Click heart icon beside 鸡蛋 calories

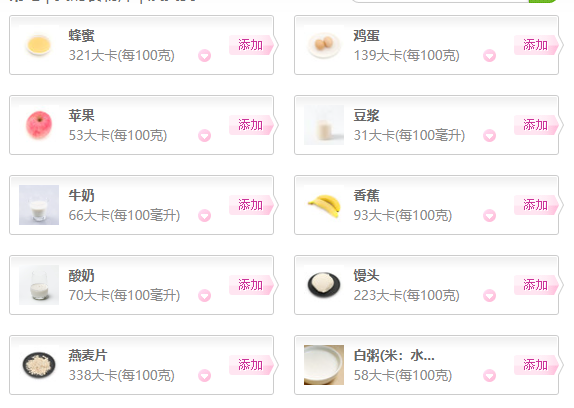pos(489,56)
